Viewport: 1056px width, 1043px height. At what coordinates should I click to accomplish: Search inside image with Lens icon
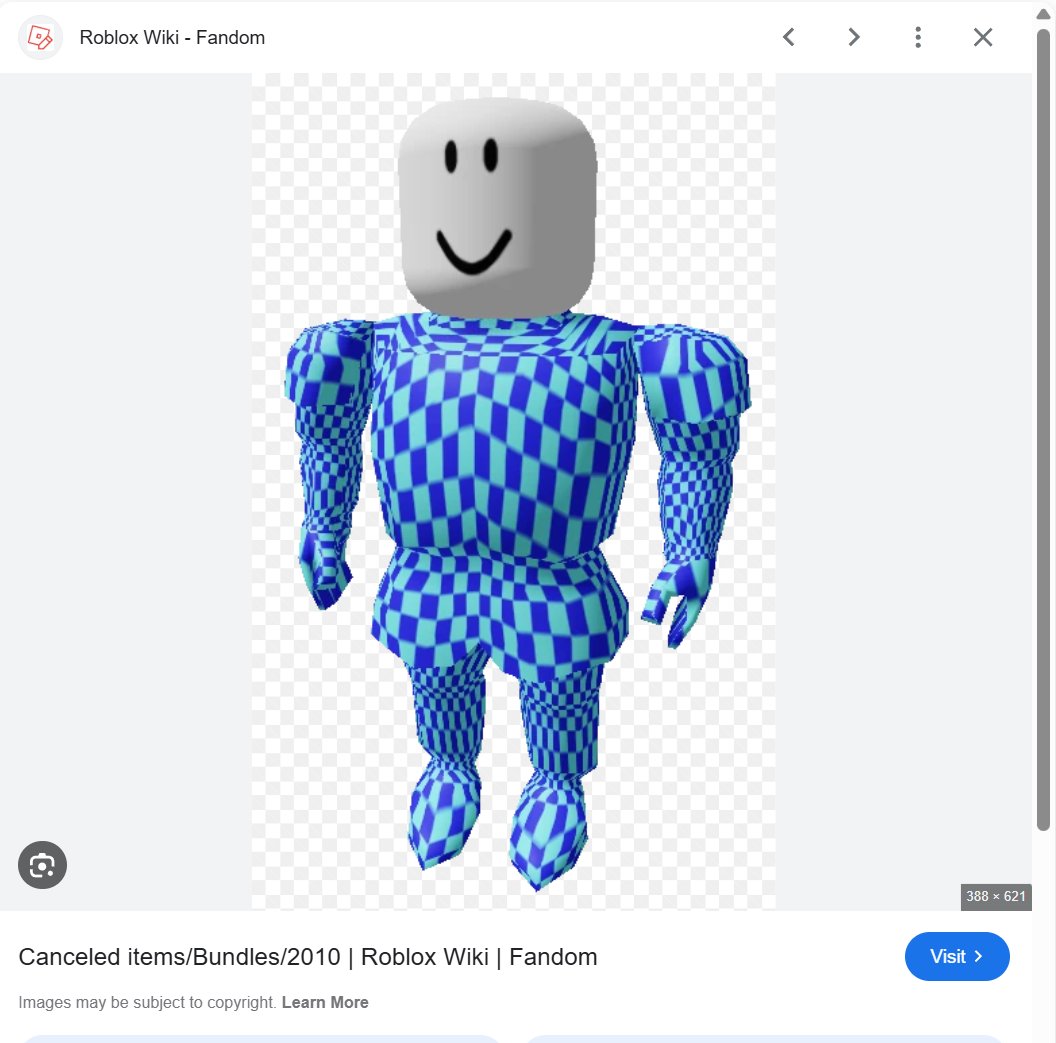click(x=42, y=865)
